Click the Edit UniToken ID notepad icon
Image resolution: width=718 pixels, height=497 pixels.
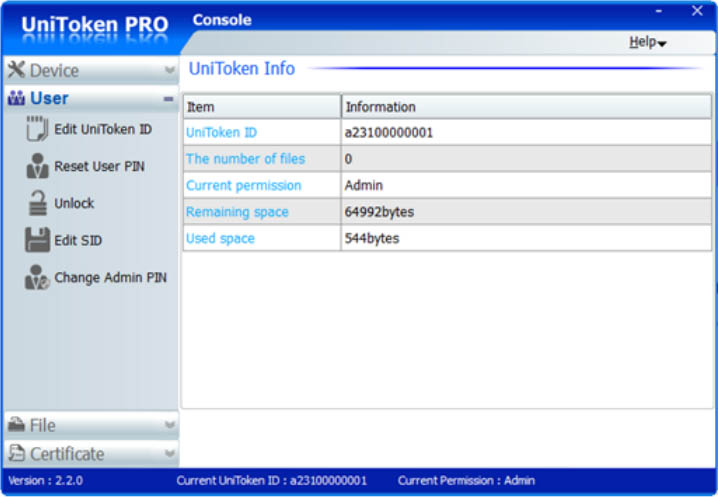pos(37,129)
